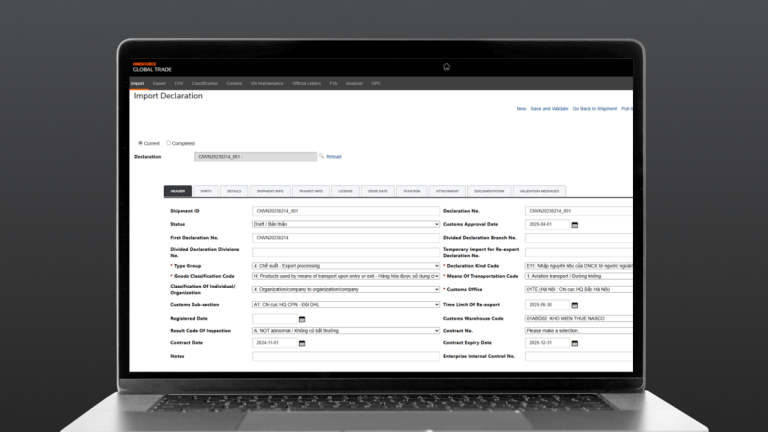Viewport: 768px width, 432px height.
Task: Select the Completed radio button
Action: [x=168, y=143]
